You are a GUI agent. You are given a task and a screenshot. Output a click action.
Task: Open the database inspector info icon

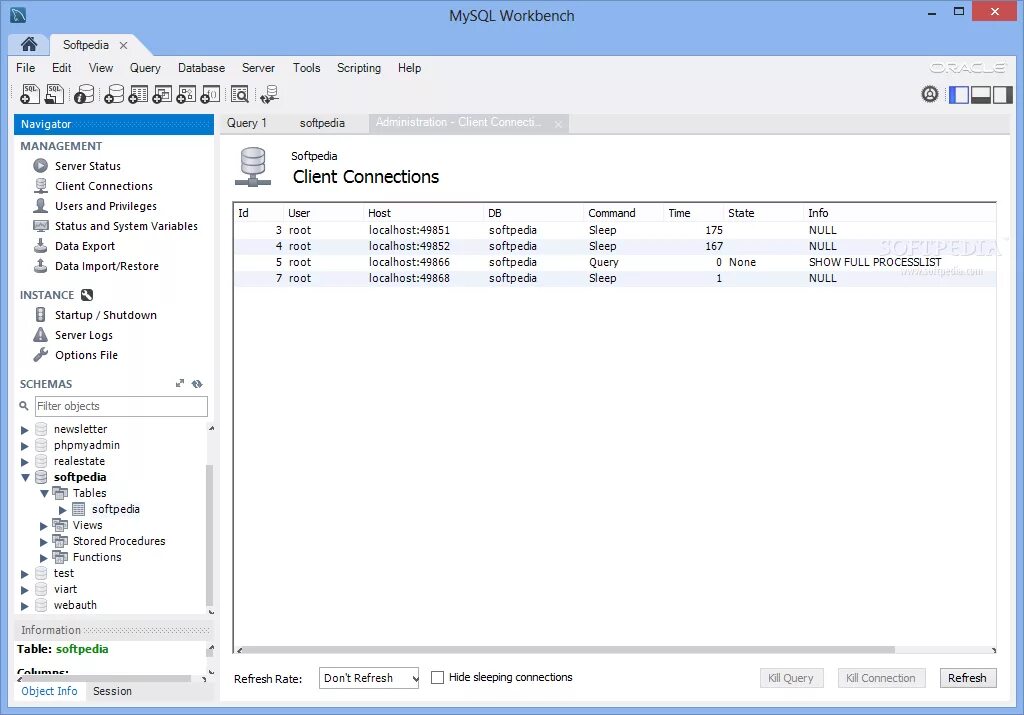tap(84, 94)
